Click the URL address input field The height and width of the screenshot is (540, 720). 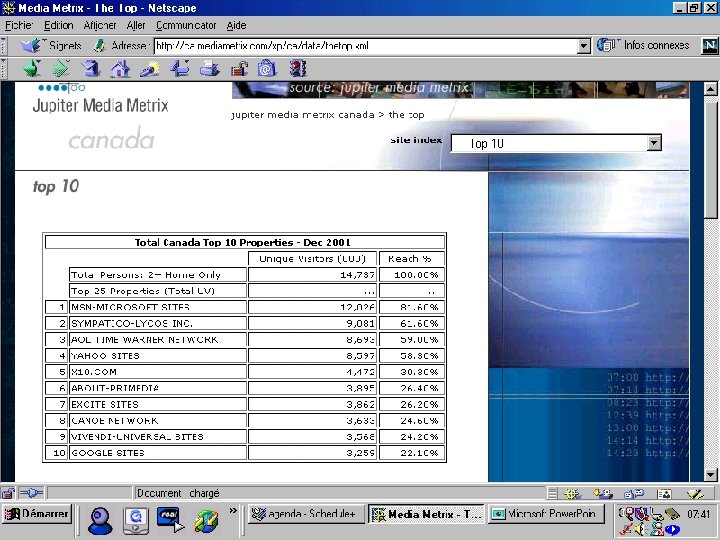(x=365, y=45)
